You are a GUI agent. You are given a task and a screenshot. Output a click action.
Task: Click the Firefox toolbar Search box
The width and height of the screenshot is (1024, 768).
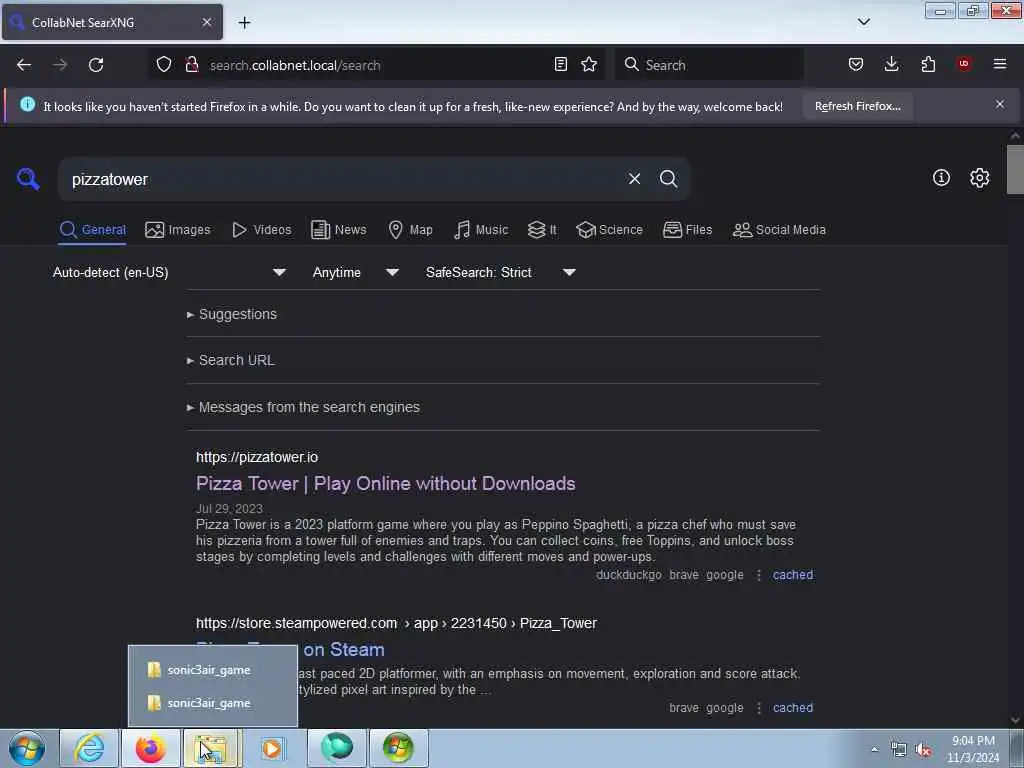[x=709, y=65]
